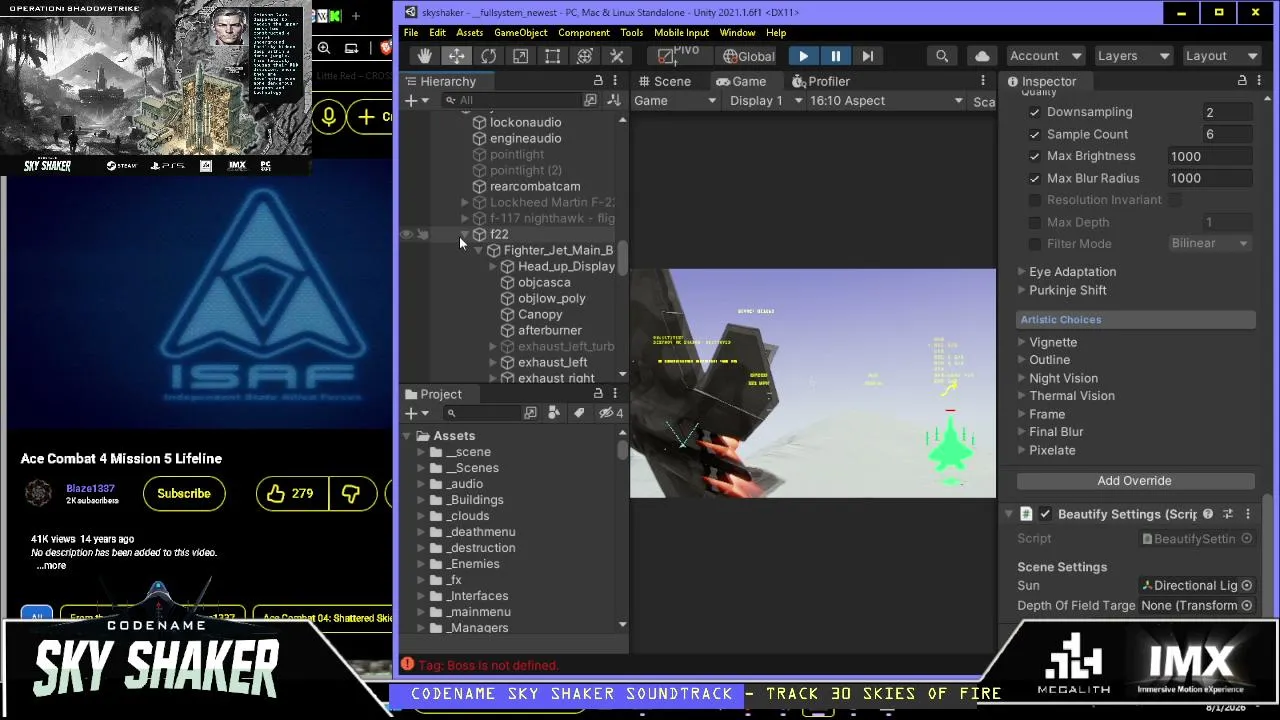Open the cloud services panel
Viewport: 1280px width, 720px height.
tap(982, 56)
